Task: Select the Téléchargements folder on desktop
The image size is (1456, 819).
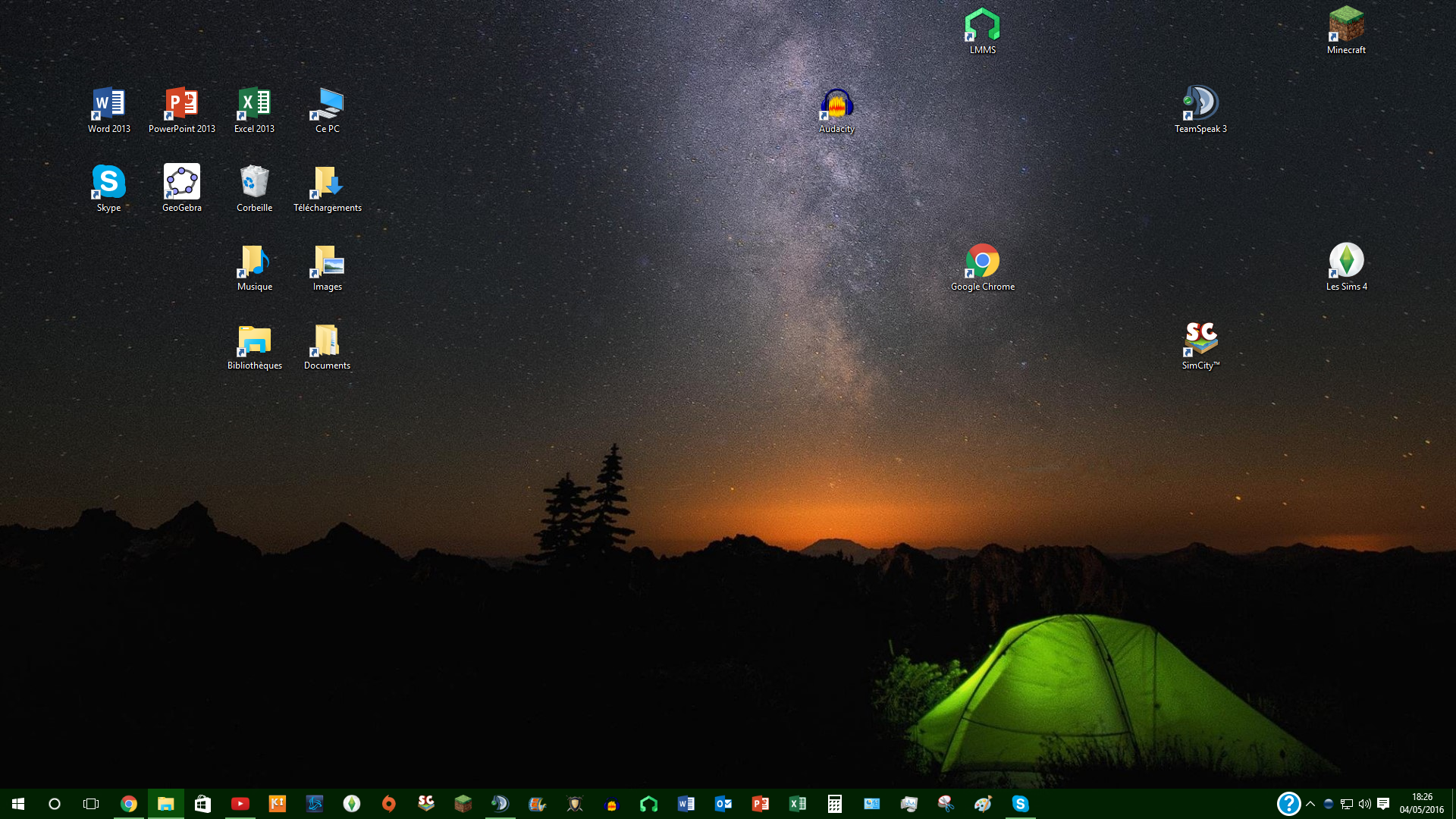Action: pos(327,185)
